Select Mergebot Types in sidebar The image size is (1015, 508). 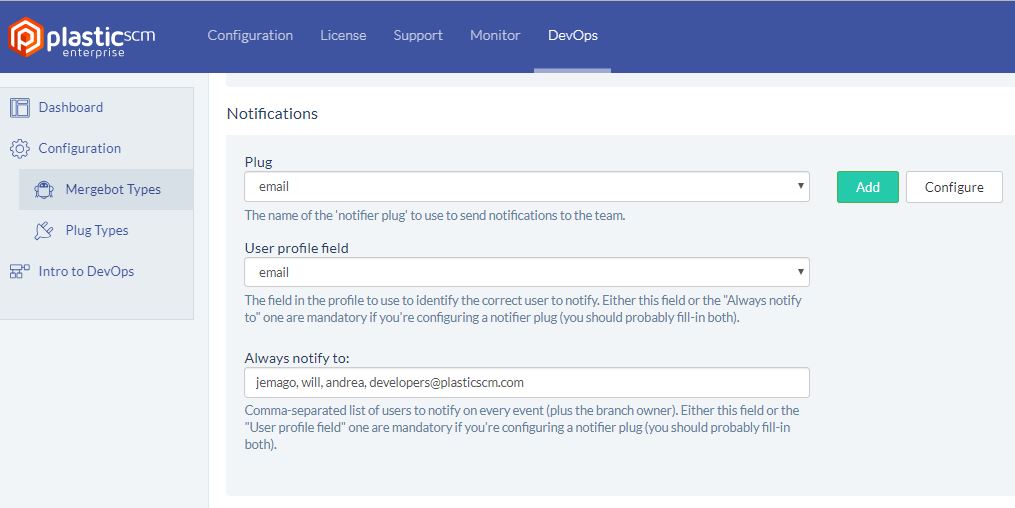[113, 190]
